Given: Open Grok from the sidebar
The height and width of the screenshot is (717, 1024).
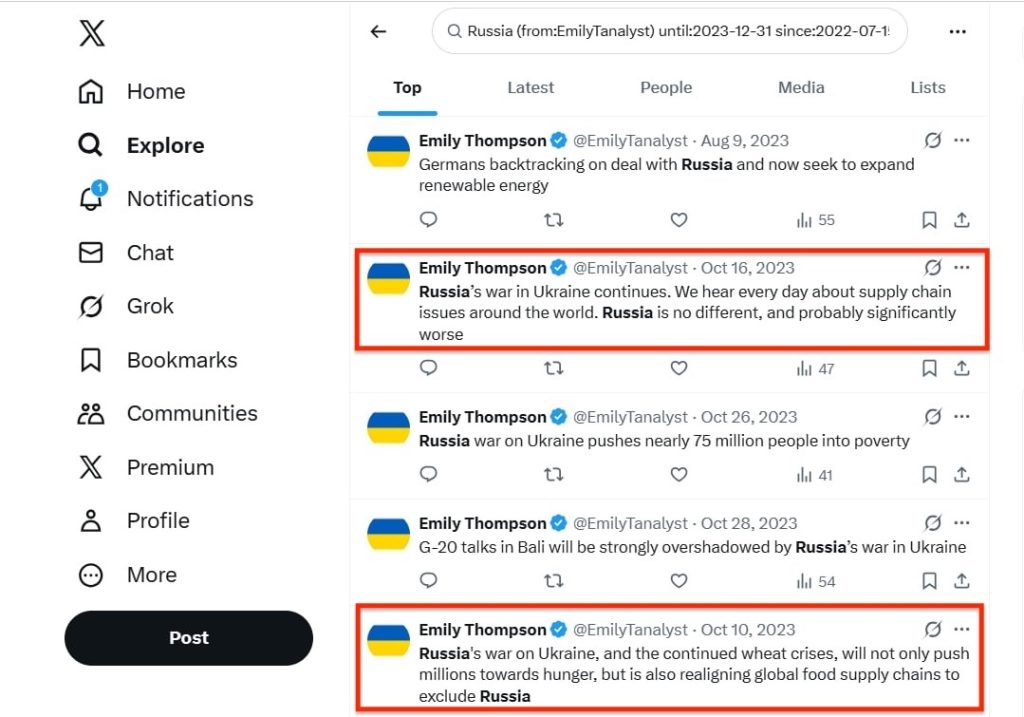Looking at the screenshot, I should click(149, 307).
